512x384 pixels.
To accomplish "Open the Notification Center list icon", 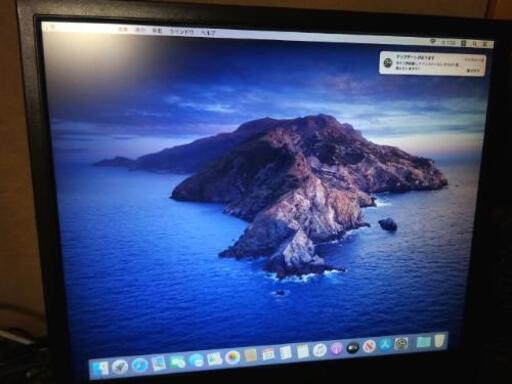I will point(485,44).
